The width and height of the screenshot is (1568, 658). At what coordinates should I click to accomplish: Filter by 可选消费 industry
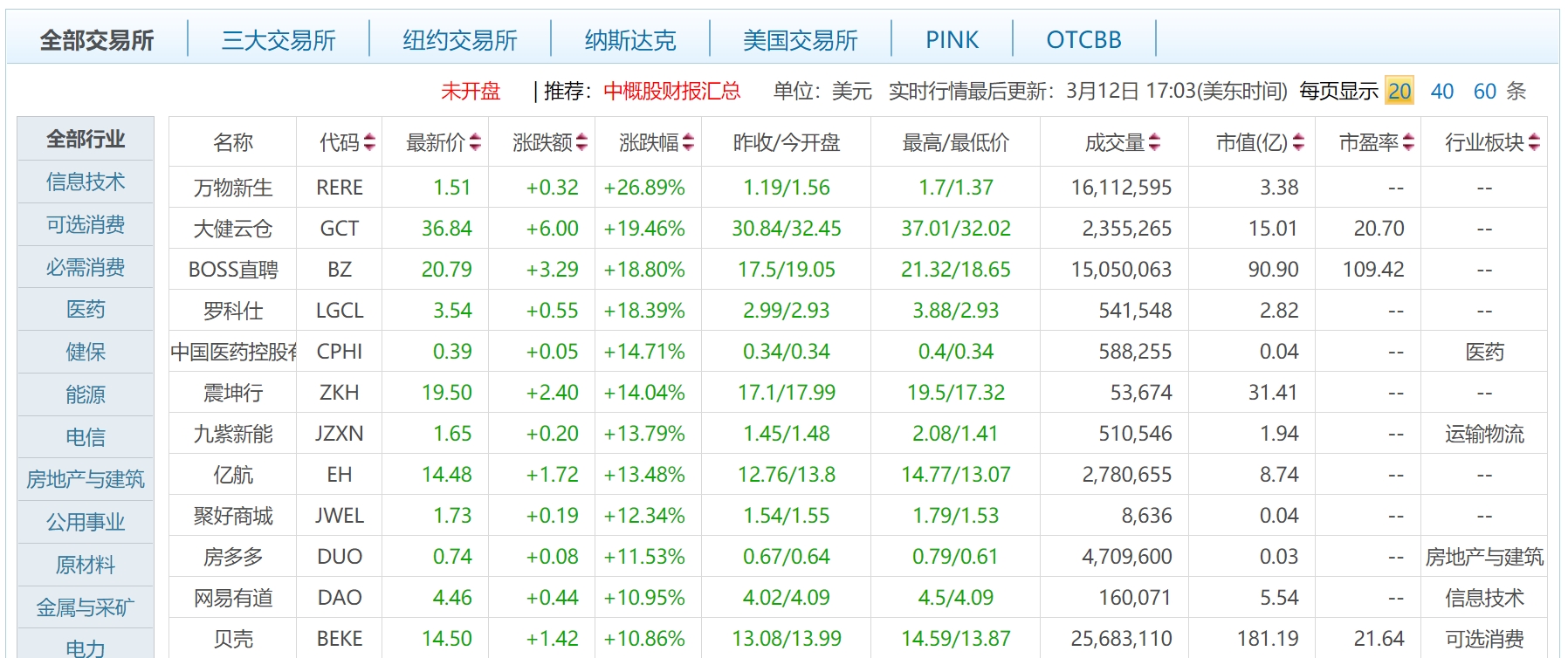click(86, 224)
